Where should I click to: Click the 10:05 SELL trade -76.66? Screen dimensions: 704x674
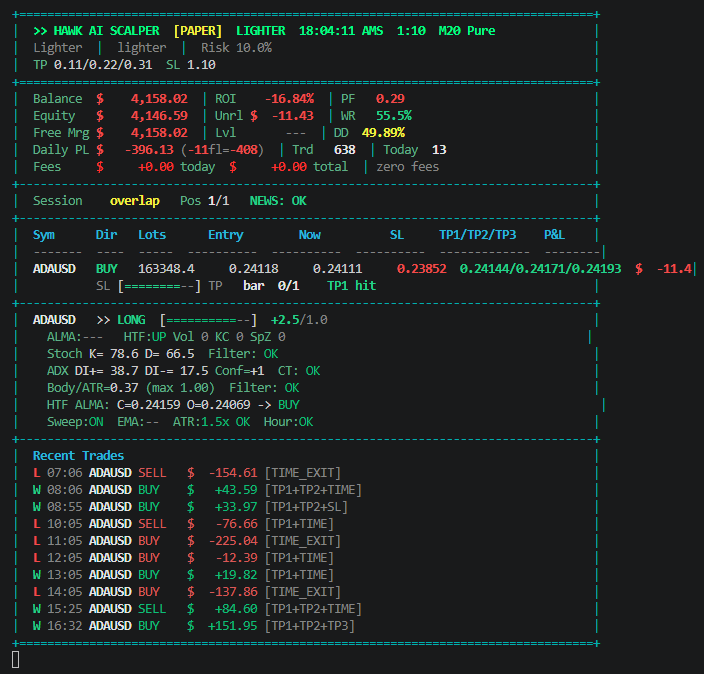pyautogui.click(x=183, y=524)
